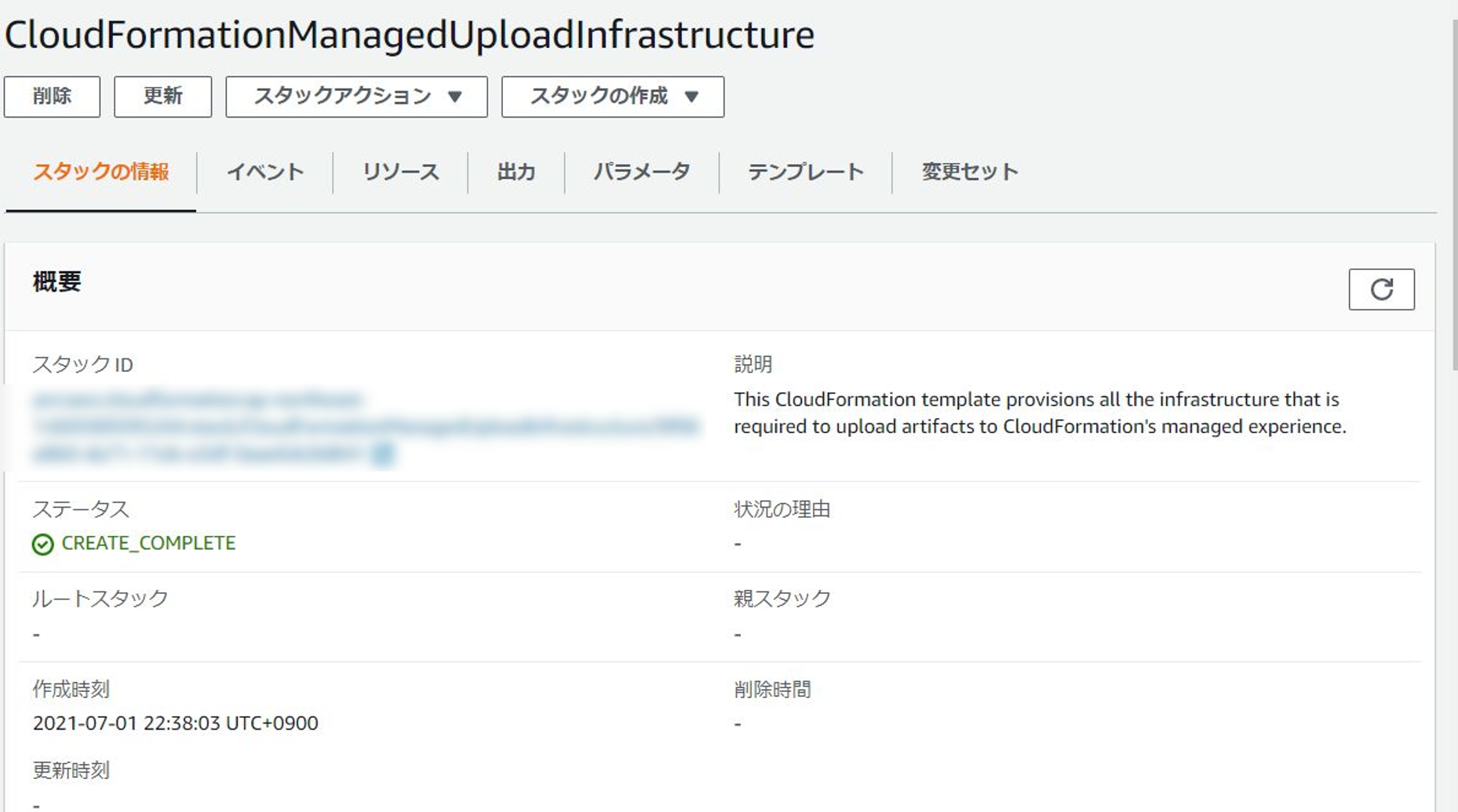Click the 作成時刻 label
Image resolution: width=1458 pixels, height=812 pixels.
(x=71, y=689)
